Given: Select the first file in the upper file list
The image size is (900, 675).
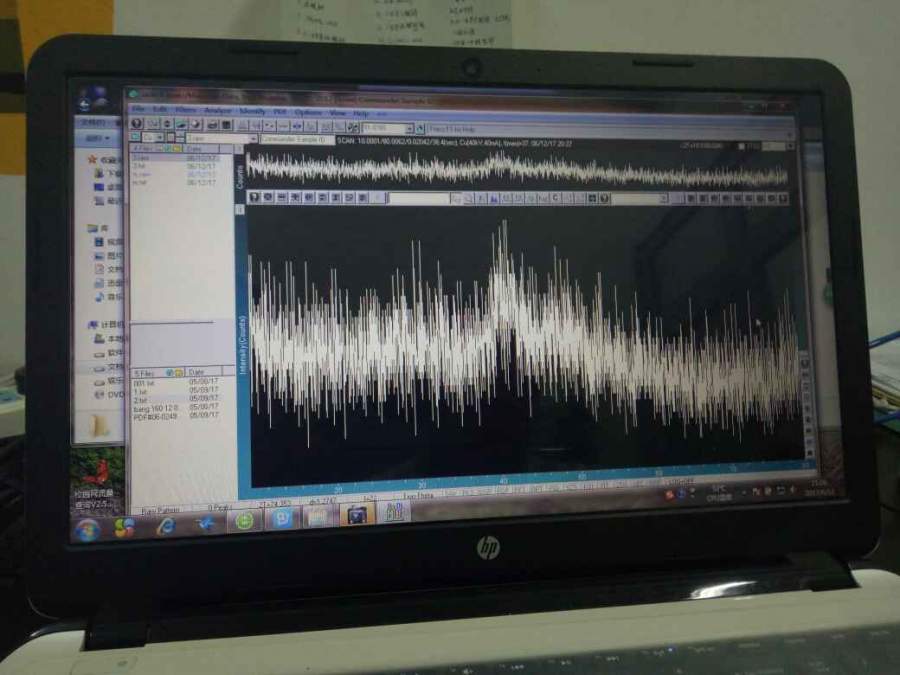Looking at the screenshot, I should click(175, 157).
